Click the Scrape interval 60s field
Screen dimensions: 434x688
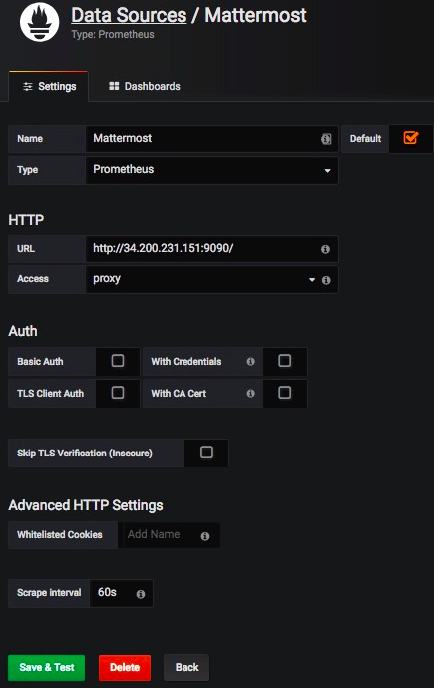point(122,593)
